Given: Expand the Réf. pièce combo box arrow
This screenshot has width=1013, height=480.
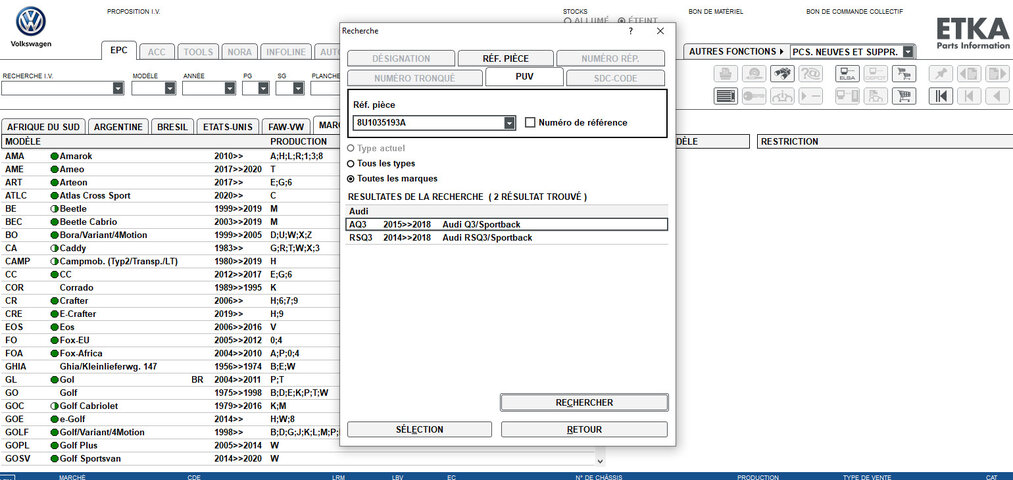Looking at the screenshot, I should [509, 123].
